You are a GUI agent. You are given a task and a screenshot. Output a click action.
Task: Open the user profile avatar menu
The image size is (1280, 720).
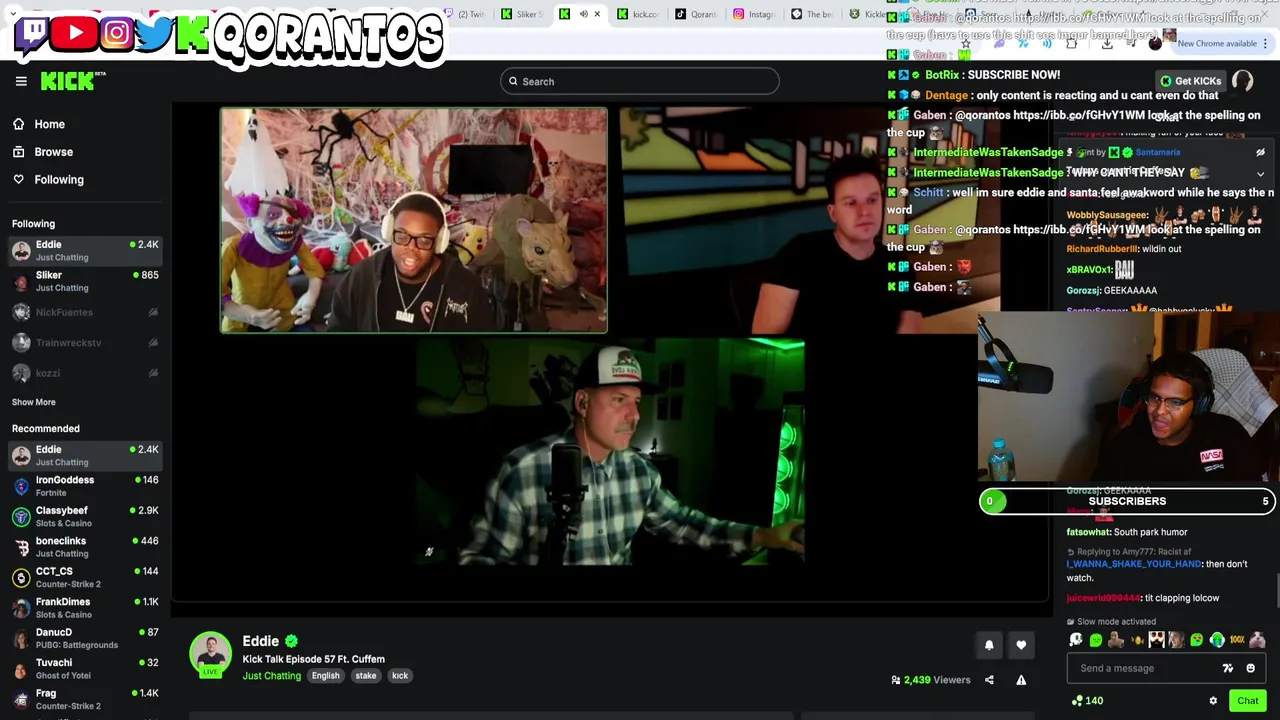[1242, 81]
